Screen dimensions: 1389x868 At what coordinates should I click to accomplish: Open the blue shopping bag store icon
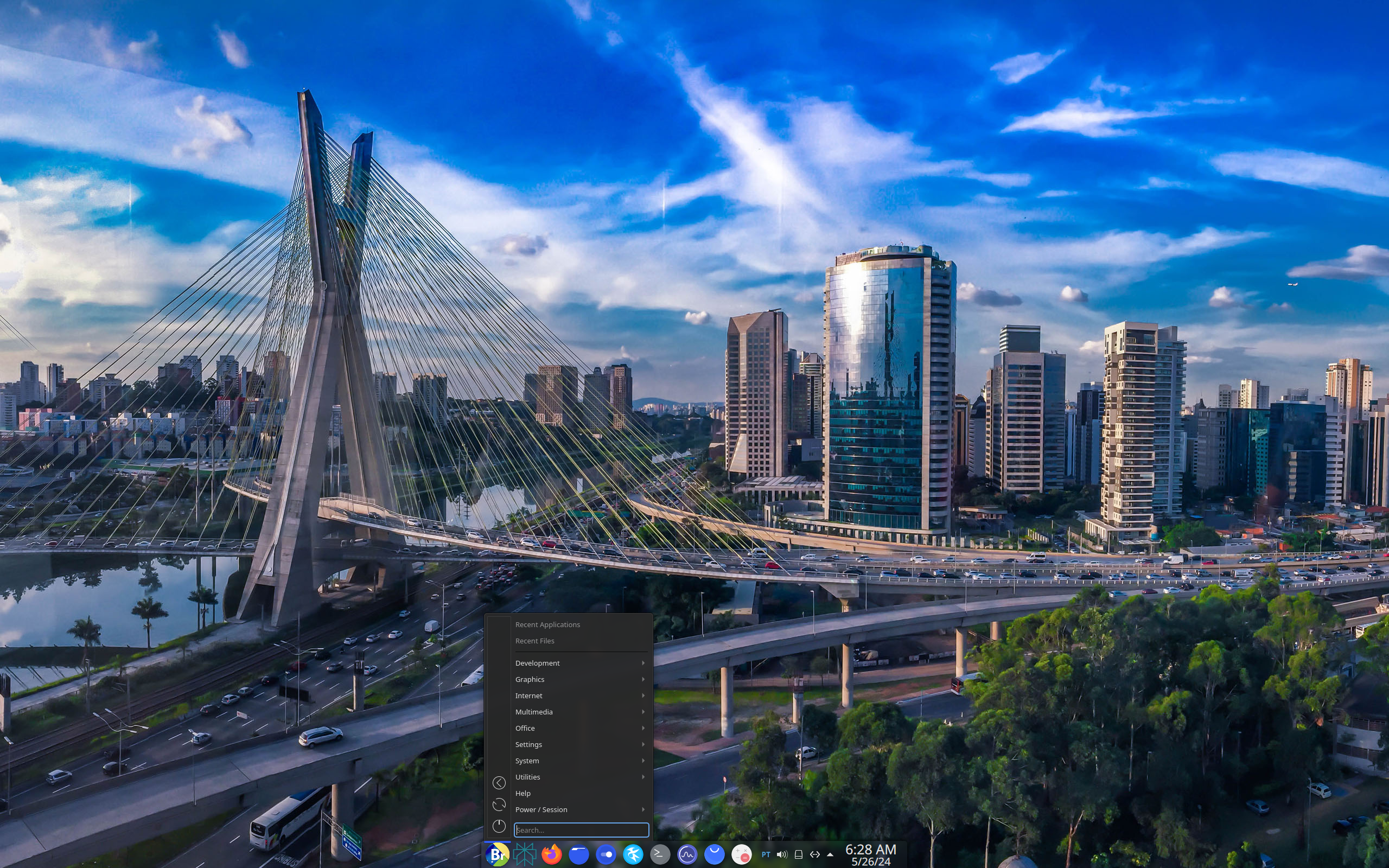tap(715, 855)
